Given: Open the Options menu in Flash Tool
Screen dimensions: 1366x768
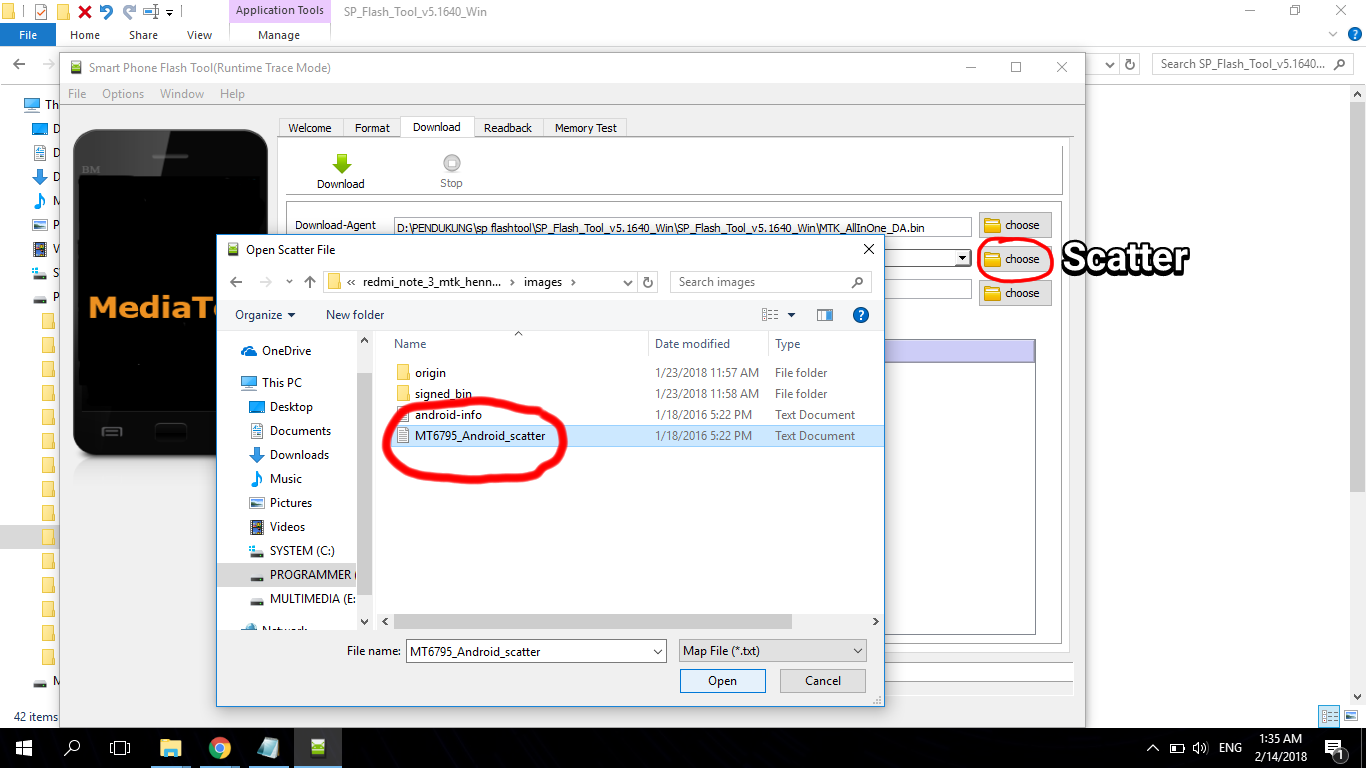Looking at the screenshot, I should point(123,94).
